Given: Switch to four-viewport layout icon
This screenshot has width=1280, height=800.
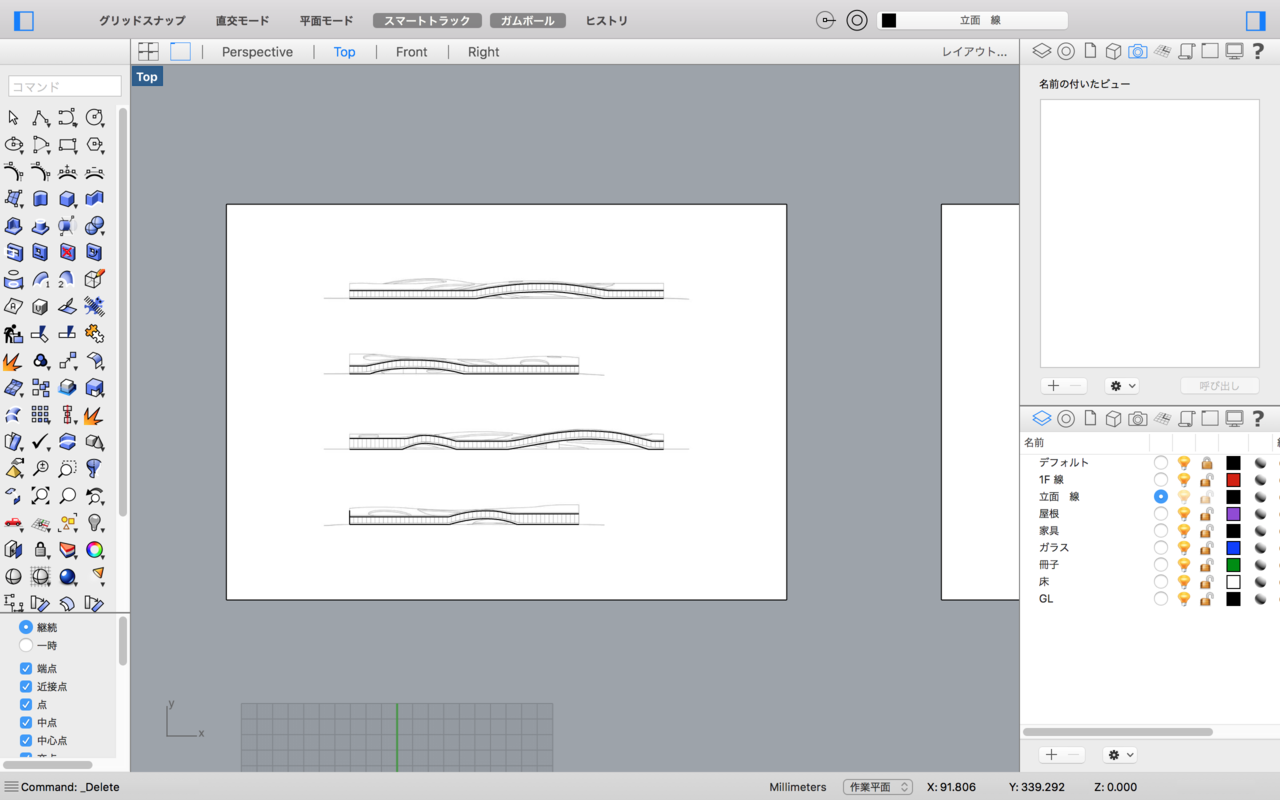Looking at the screenshot, I should click(148, 52).
